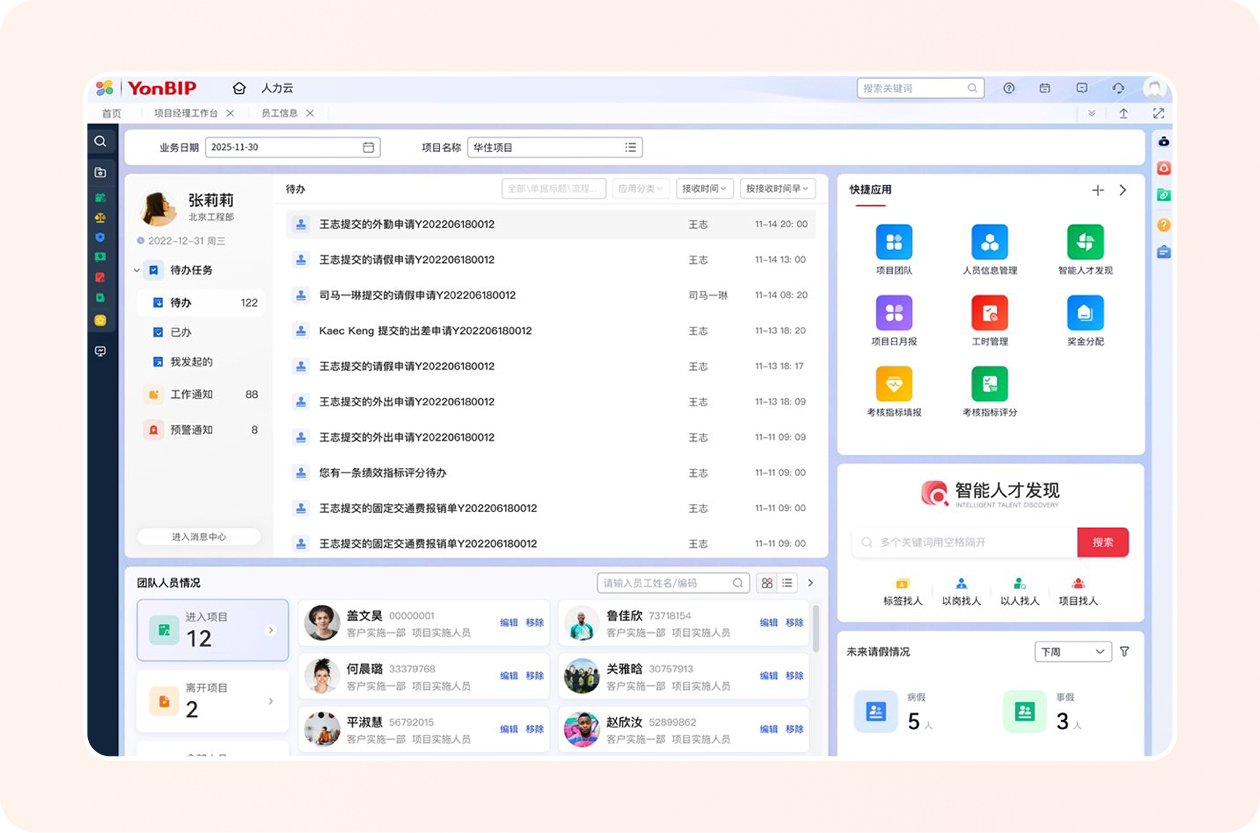Open the 业务日期 date picker
1260x833 pixels.
coord(293,147)
